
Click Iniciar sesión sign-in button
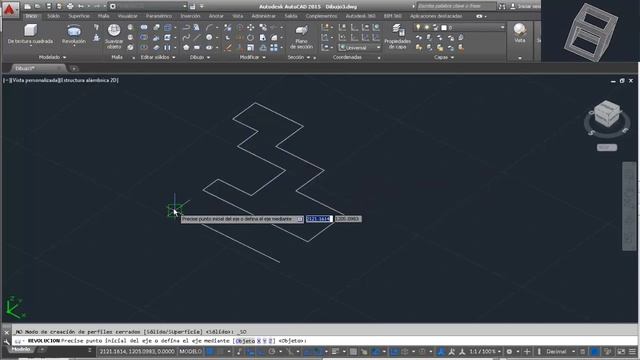tap(525, 7)
